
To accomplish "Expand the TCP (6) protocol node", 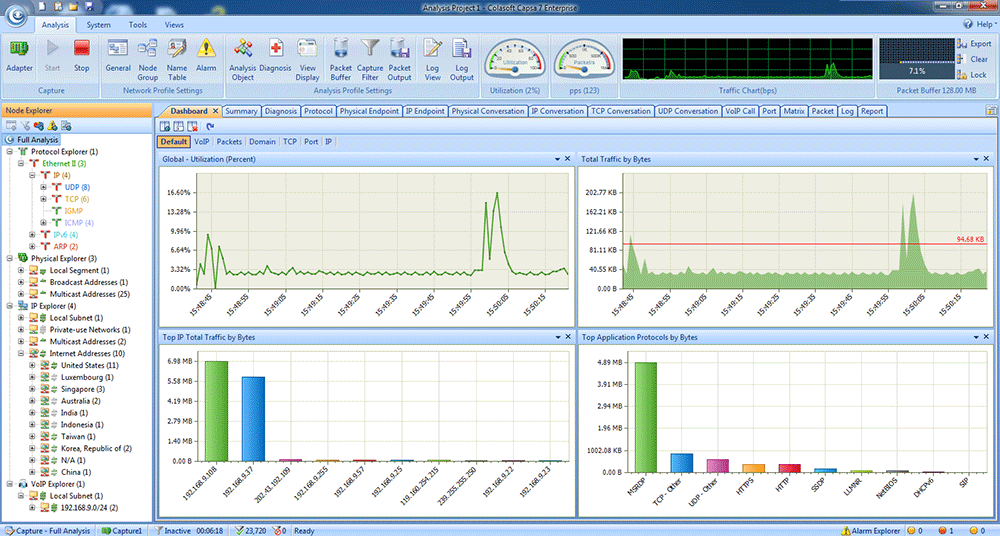I will click(x=43, y=199).
